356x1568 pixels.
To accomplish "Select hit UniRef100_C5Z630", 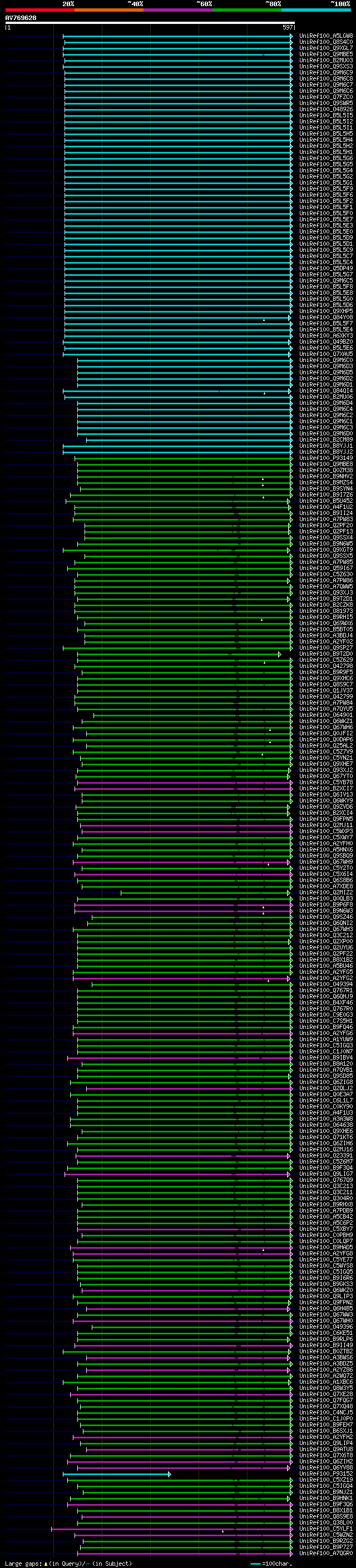I will [x=326, y=574].
